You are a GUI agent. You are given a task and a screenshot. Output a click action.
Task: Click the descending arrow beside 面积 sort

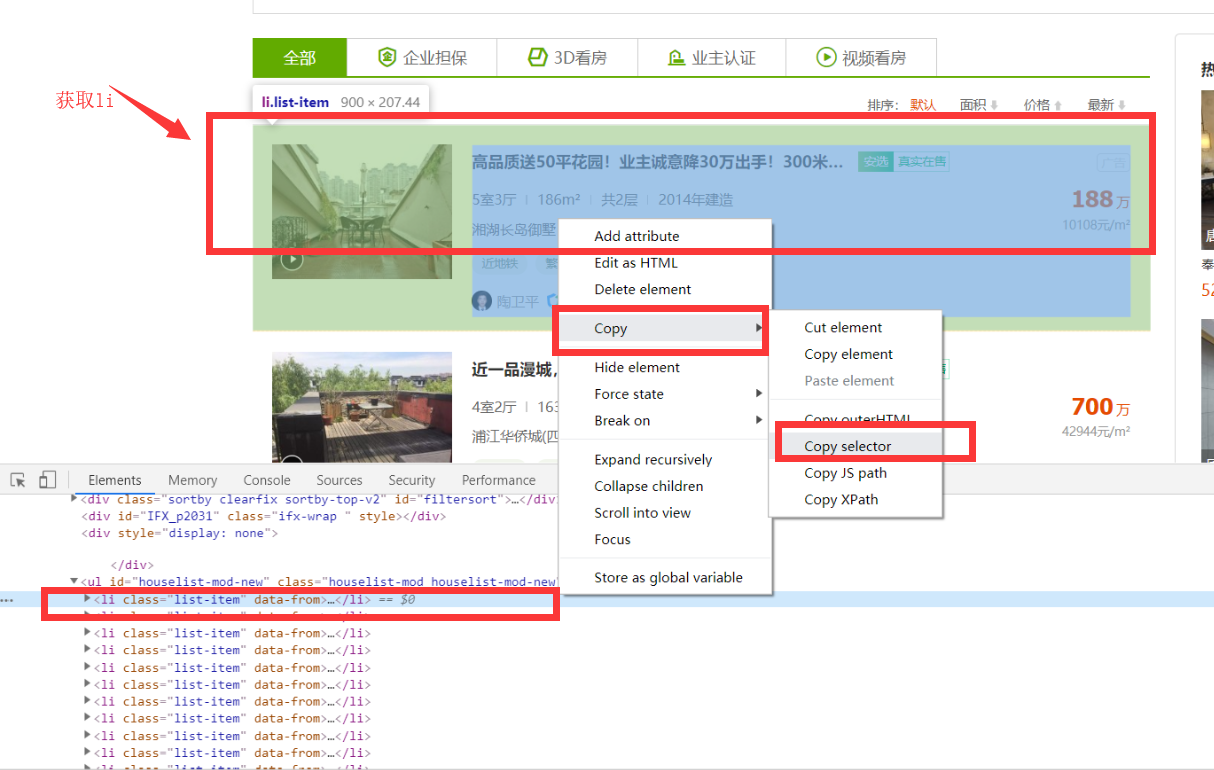(x=994, y=103)
